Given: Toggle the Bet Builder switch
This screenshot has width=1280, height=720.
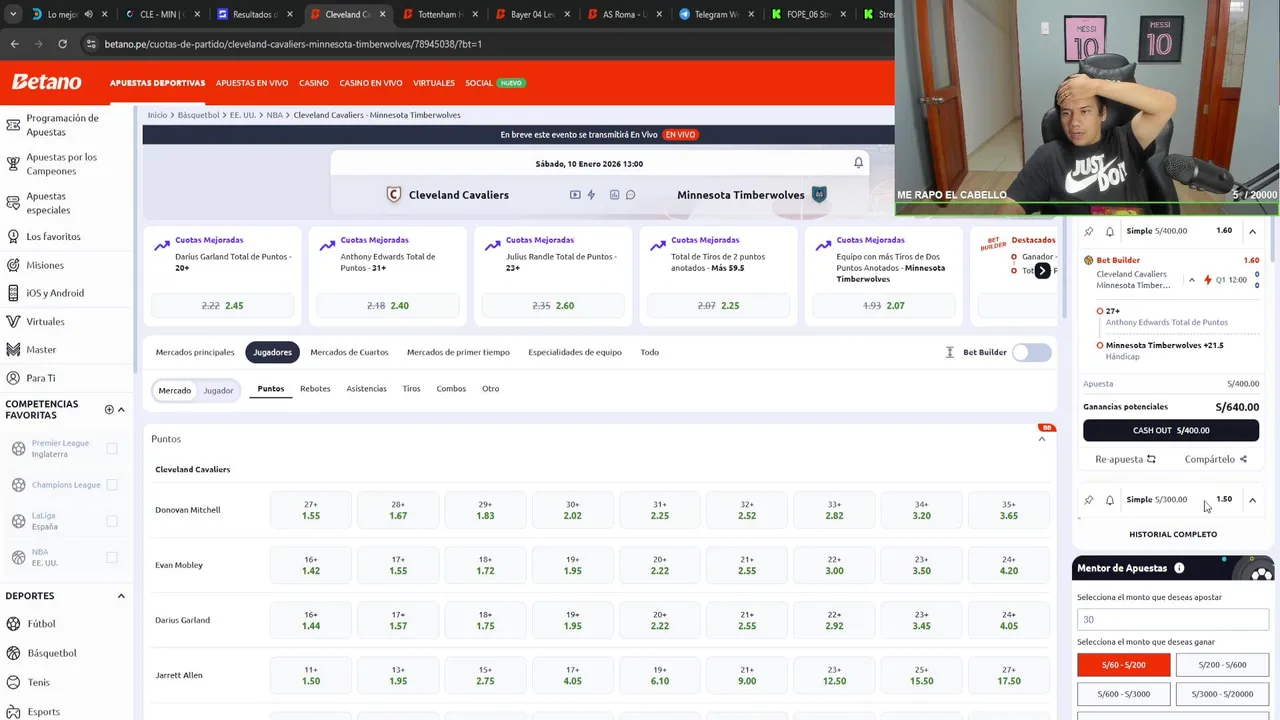Looking at the screenshot, I should point(1032,352).
